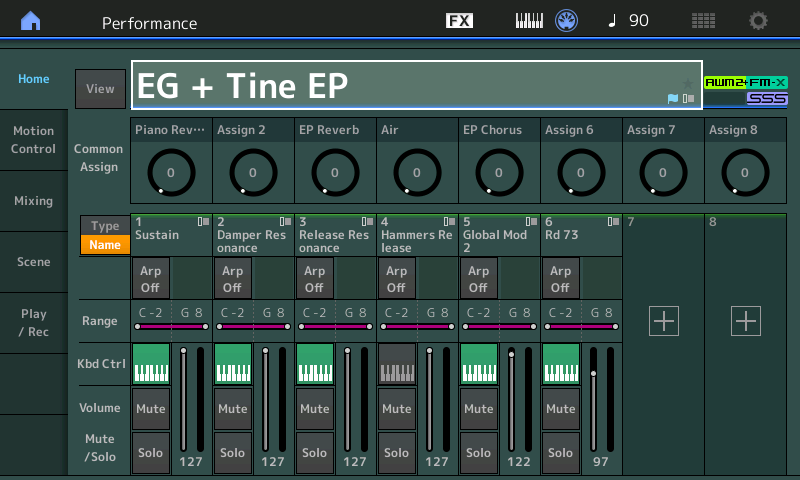Toggle Kbd Ctrl for Hammers Release part
The width and height of the screenshot is (800, 480).
coord(397,364)
